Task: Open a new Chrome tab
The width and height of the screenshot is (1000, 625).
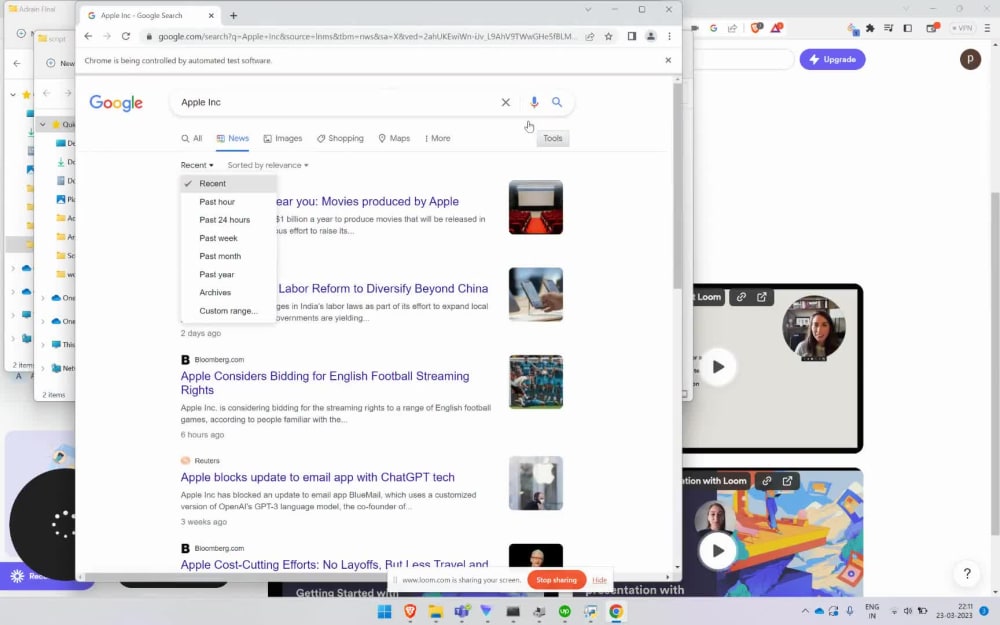Action: (x=233, y=15)
